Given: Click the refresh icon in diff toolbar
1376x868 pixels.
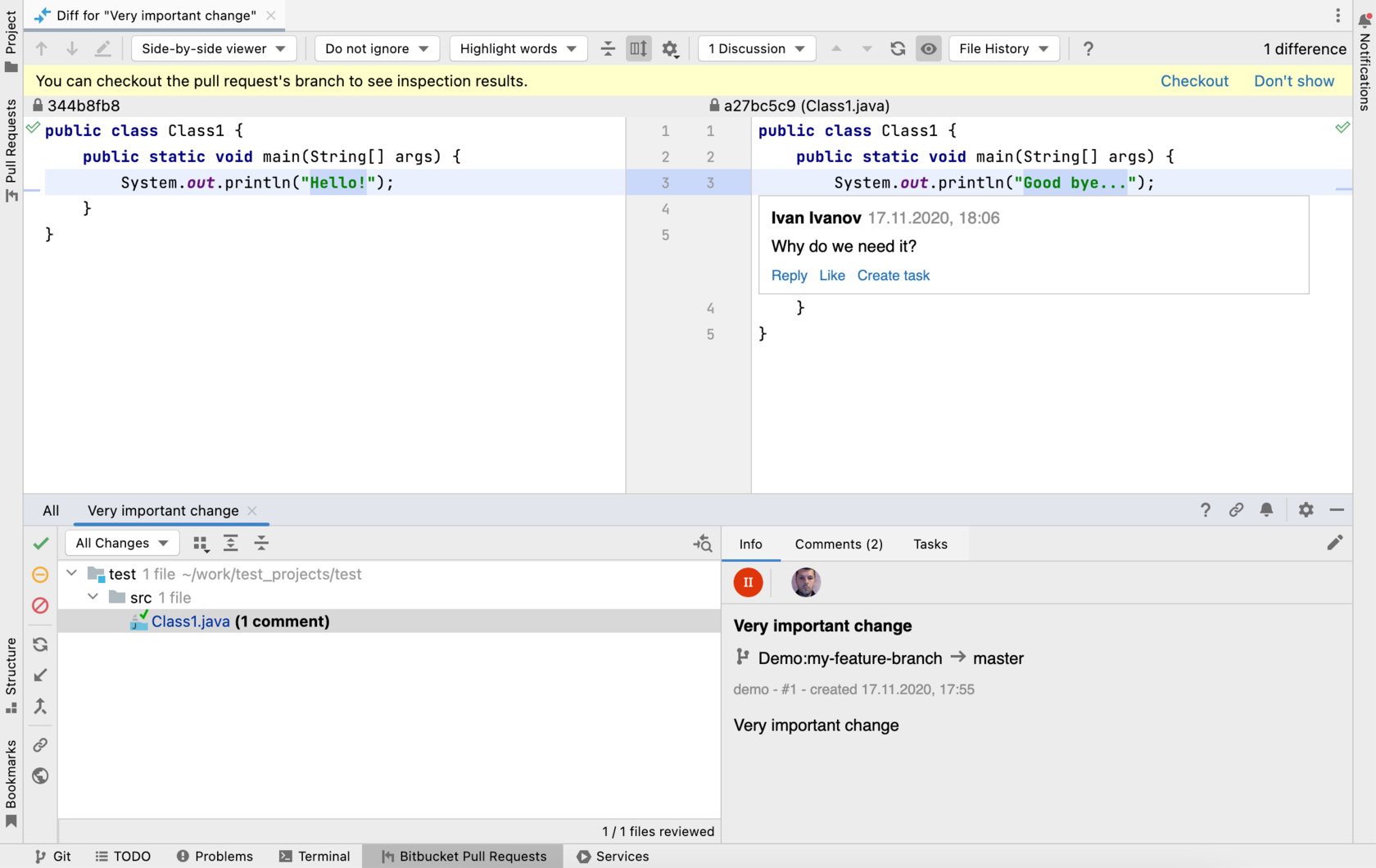Looking at the screenshot, I should click(898, 48).
